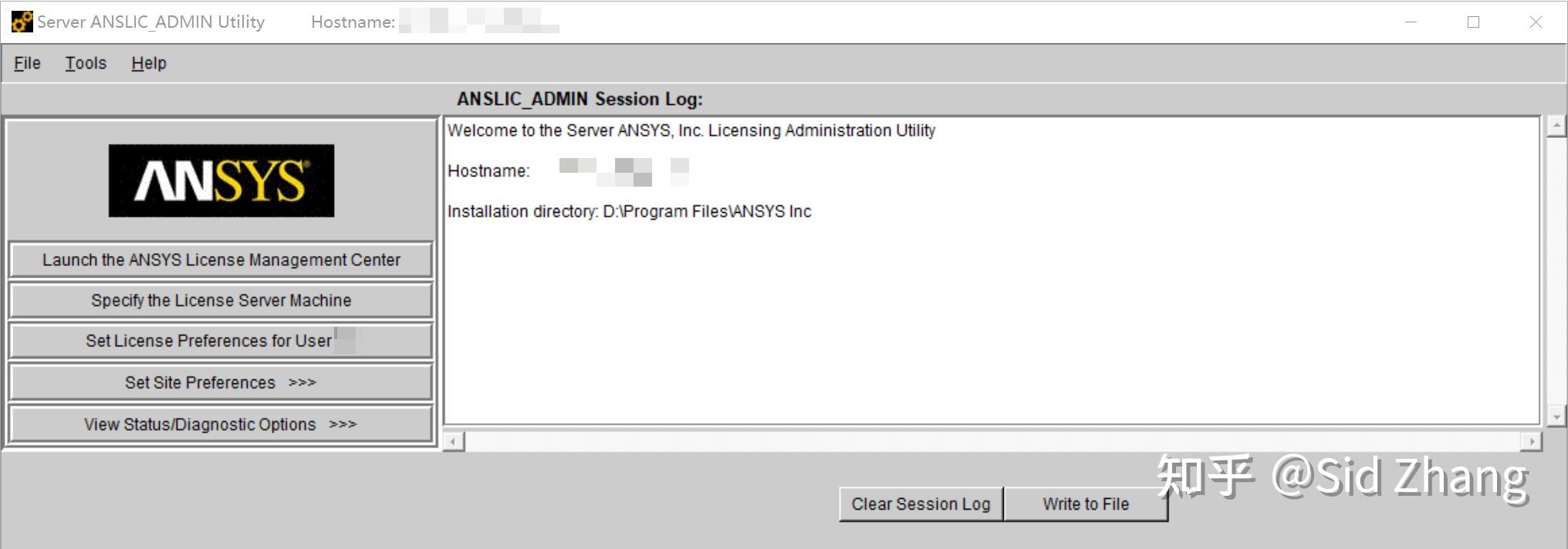Open Set License Preferences for User
The width and height of the screenshot is (1568, 549).
pos(221,340)
